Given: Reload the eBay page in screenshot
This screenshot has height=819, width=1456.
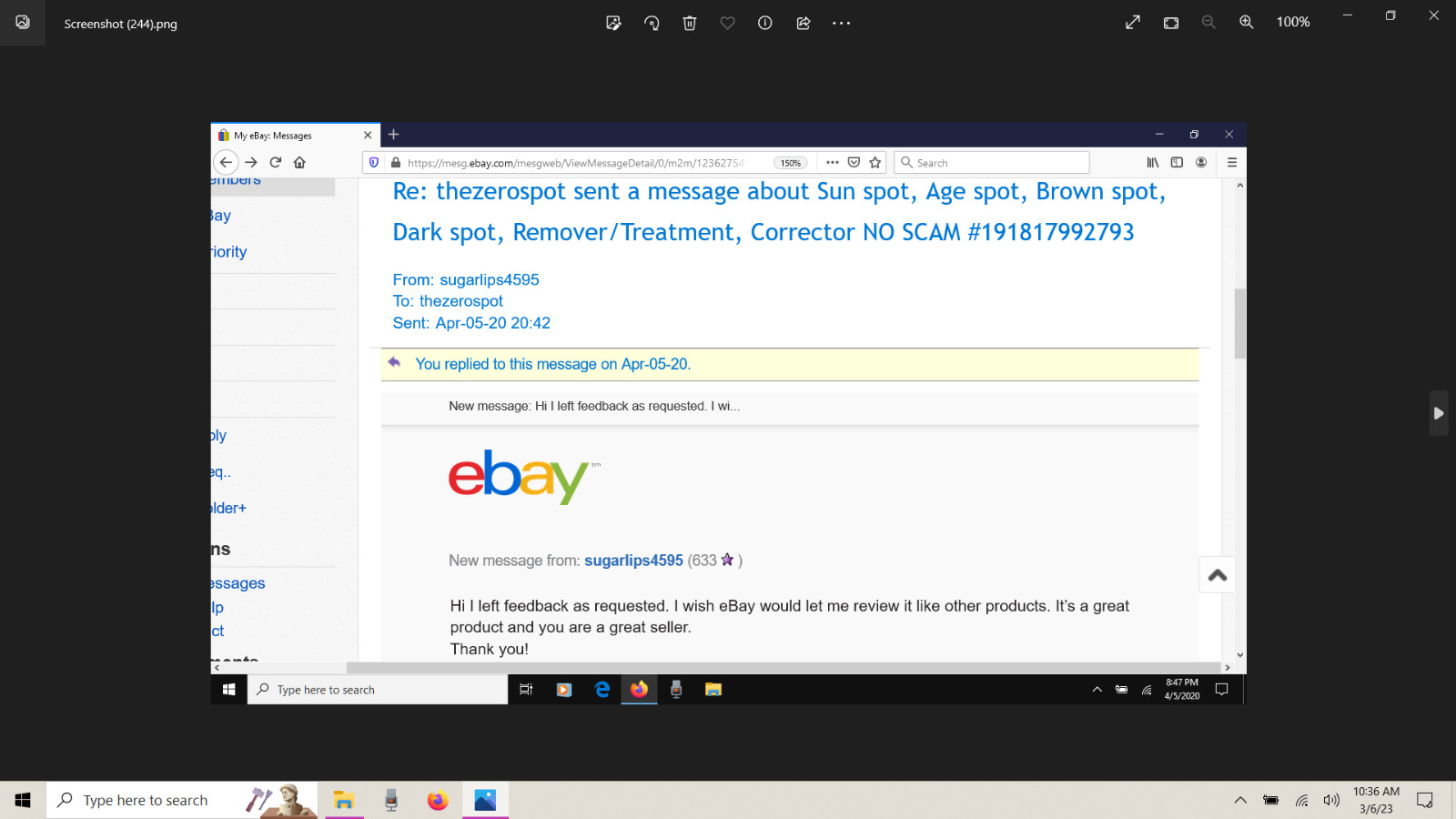Looking at the screenshot, I should click(x=276, y=162).
